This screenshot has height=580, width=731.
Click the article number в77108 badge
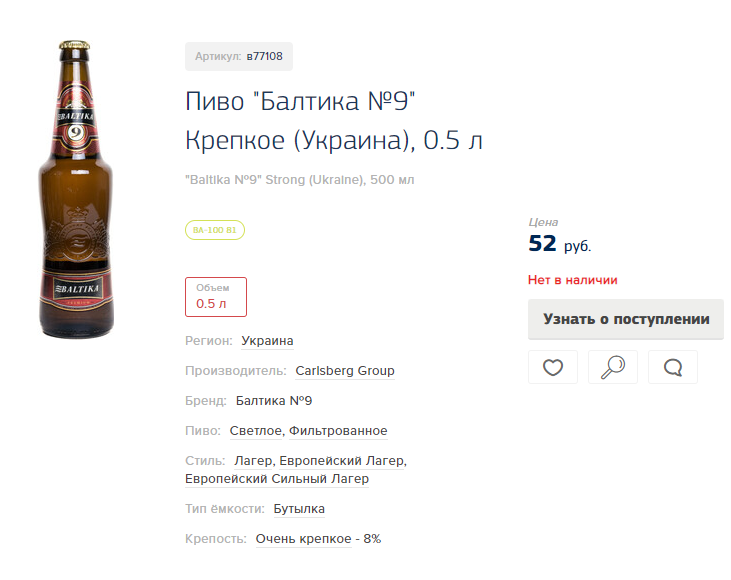point(239,57)
